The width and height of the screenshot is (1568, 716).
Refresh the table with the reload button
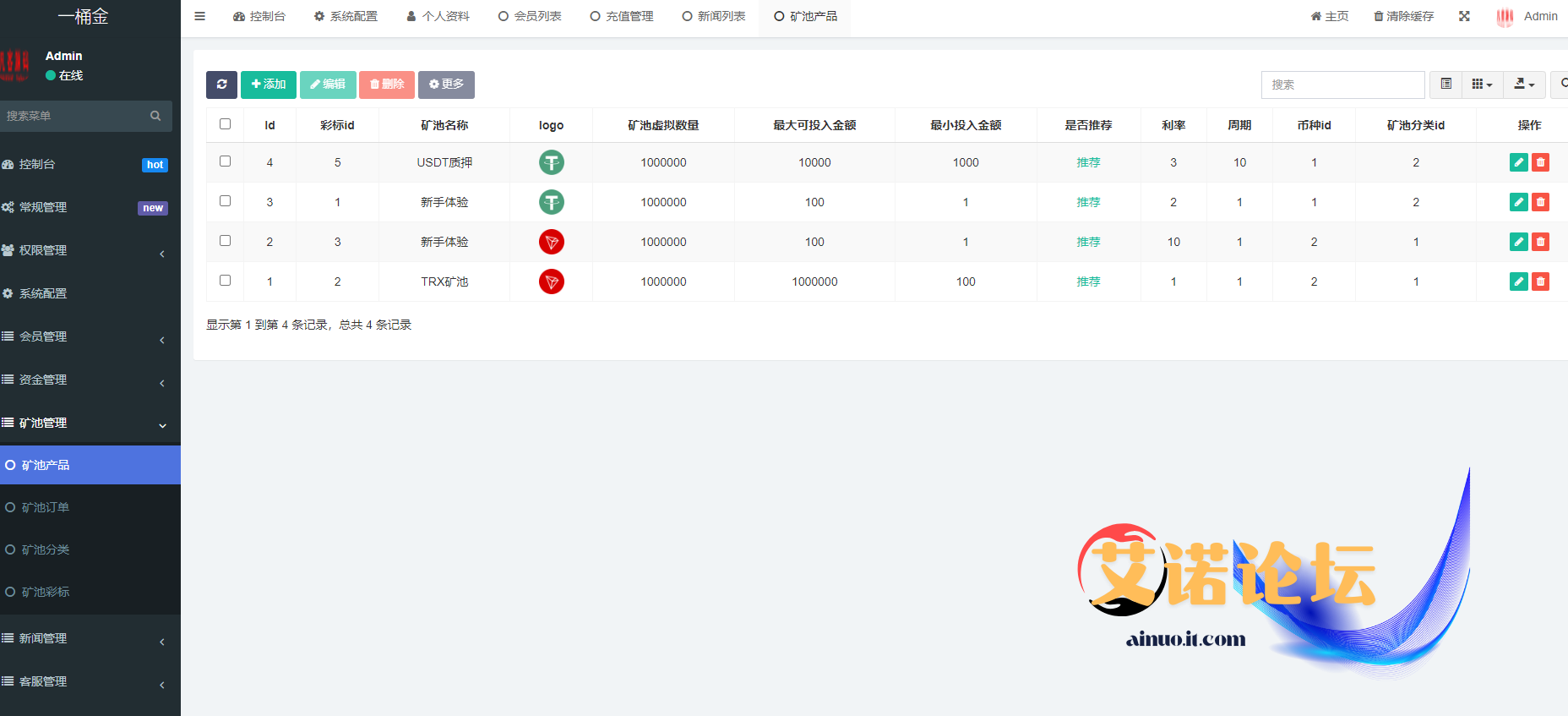coord(221,85)
